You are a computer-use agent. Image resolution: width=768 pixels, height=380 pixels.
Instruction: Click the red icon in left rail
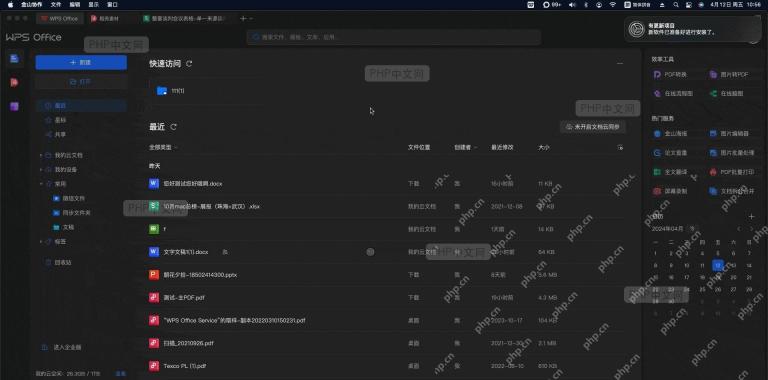[14, 82]
